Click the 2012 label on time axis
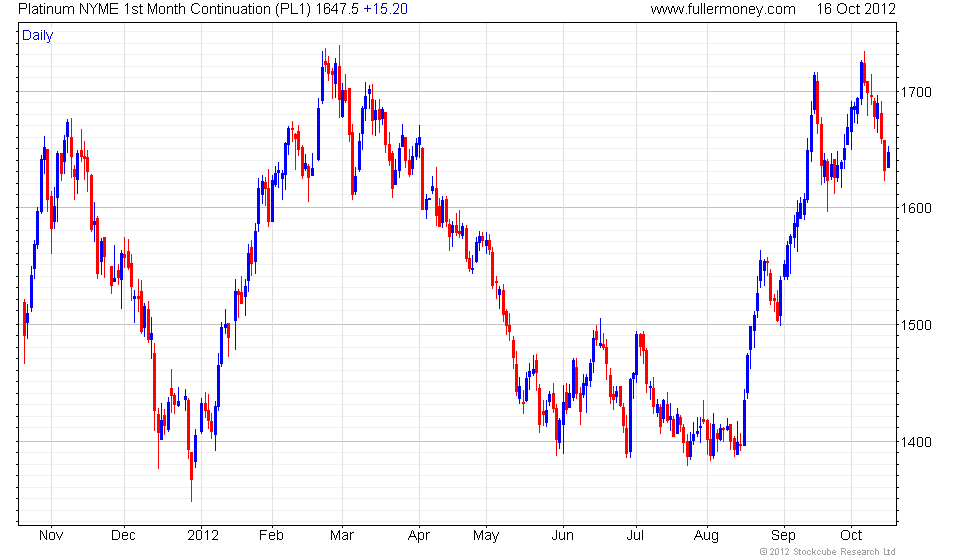The width and height of the screenshot is (980, 560). point(203,536)
